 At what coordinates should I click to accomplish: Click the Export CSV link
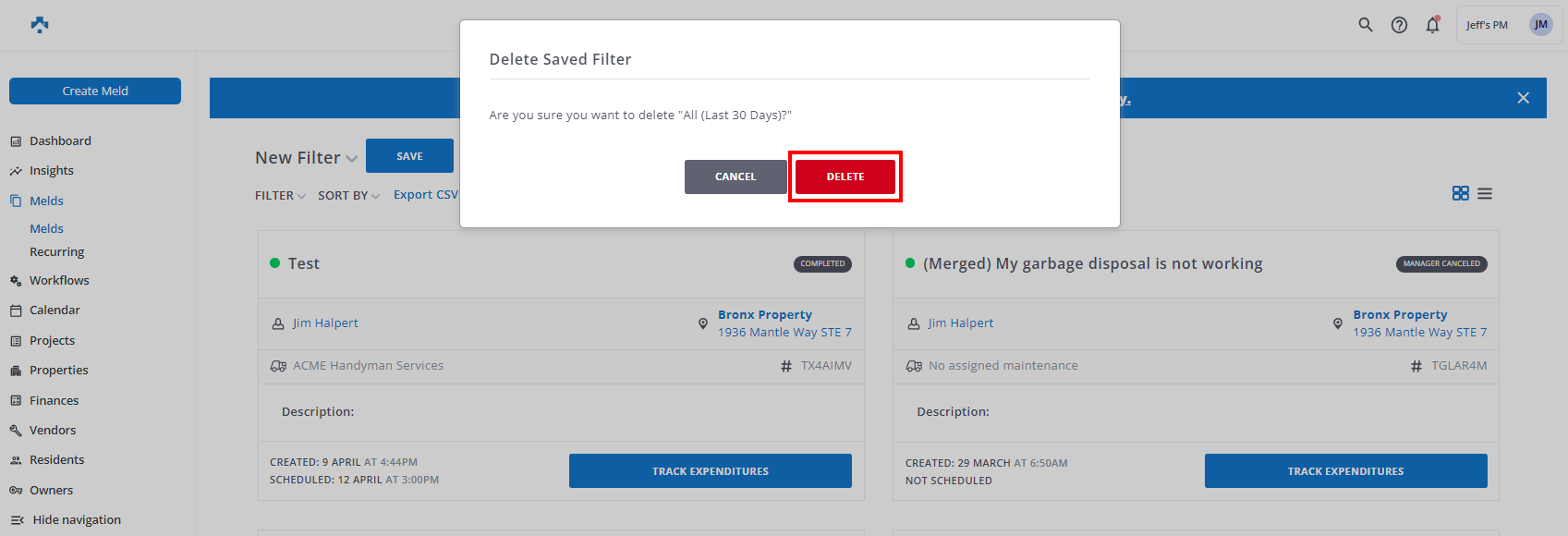[425, 195]
